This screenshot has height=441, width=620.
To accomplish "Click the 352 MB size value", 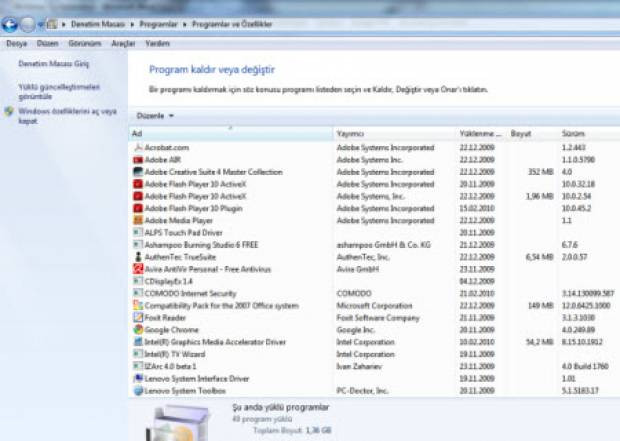I will point(541,172).
